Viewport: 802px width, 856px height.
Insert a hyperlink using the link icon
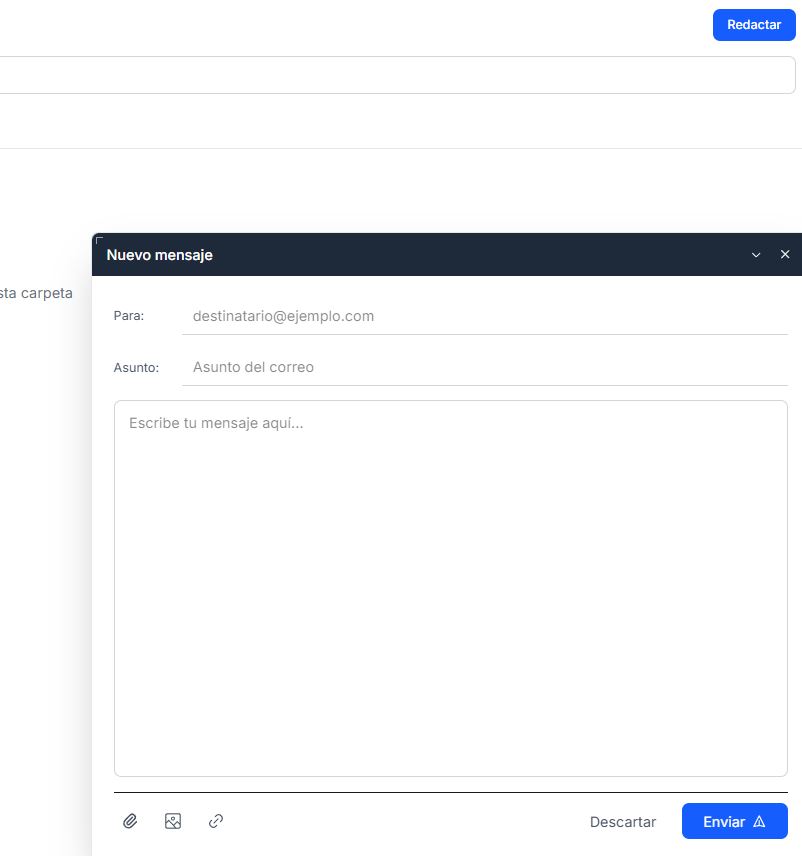pos(215,821)
